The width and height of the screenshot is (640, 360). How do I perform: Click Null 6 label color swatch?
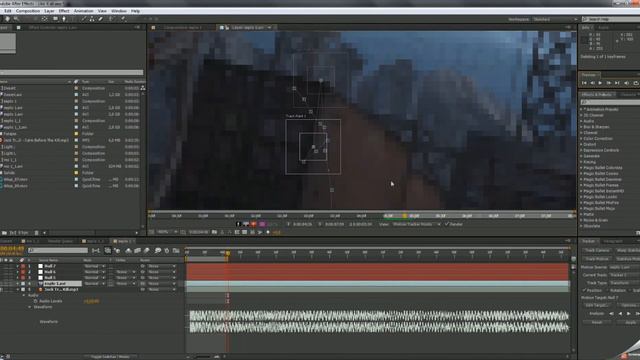(23, 272)
